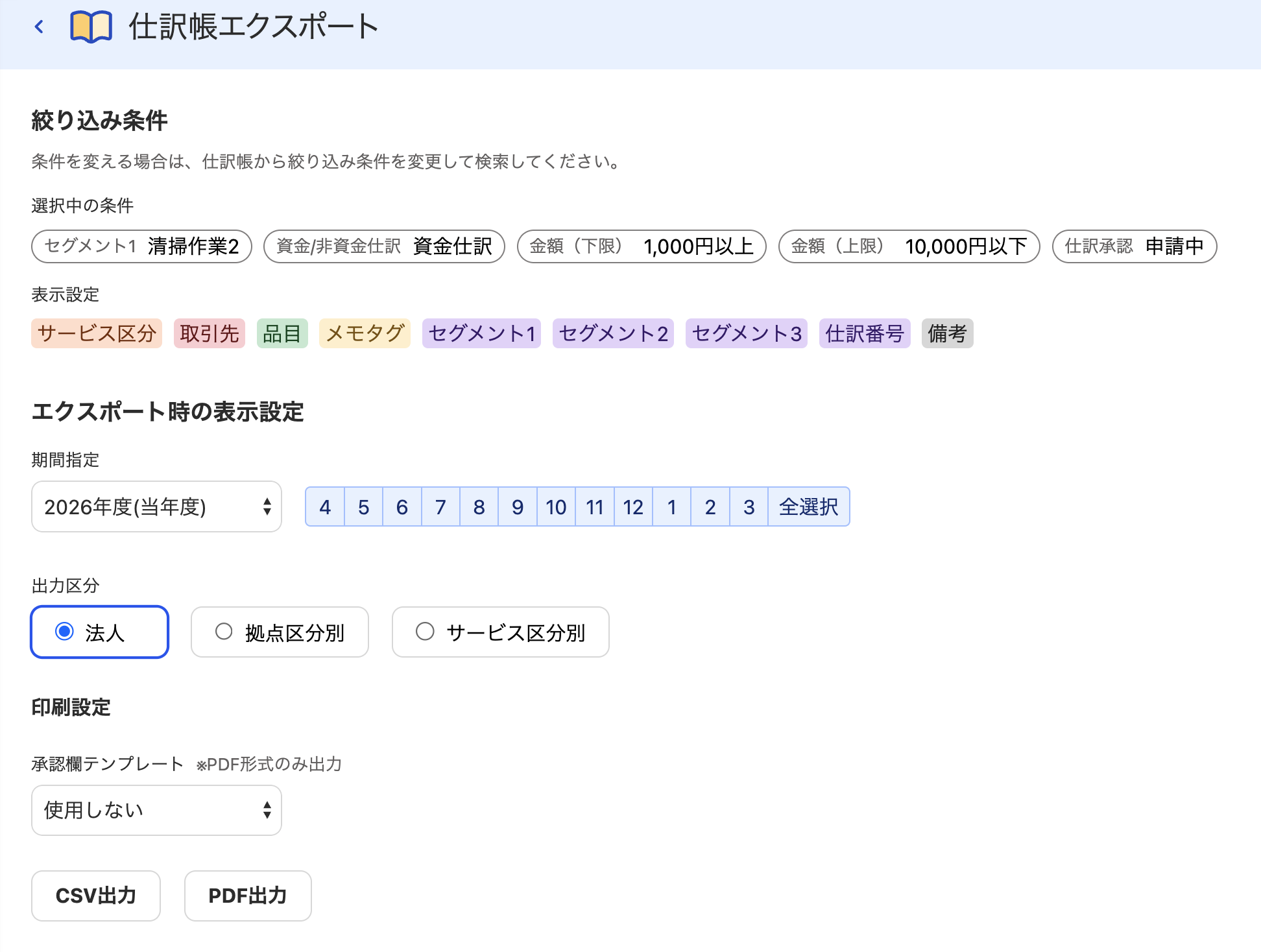Click the PDF出力 export button
Image resolution: width=1261 pixels, height=952 pixels.
click(x=248, y=896)
